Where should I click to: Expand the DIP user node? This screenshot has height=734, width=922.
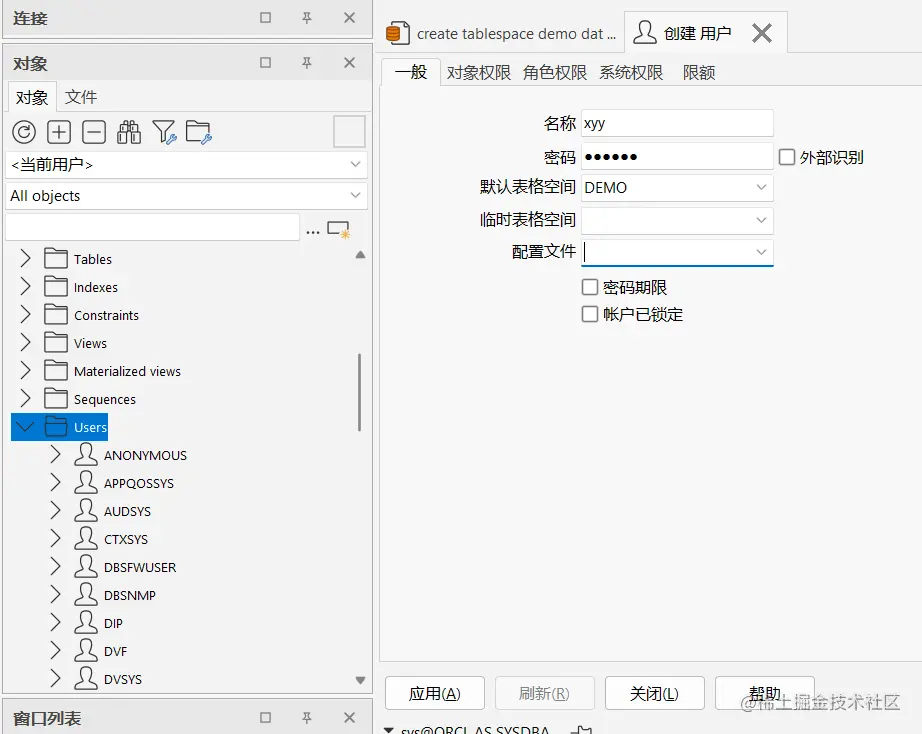(x=55, y=622)
